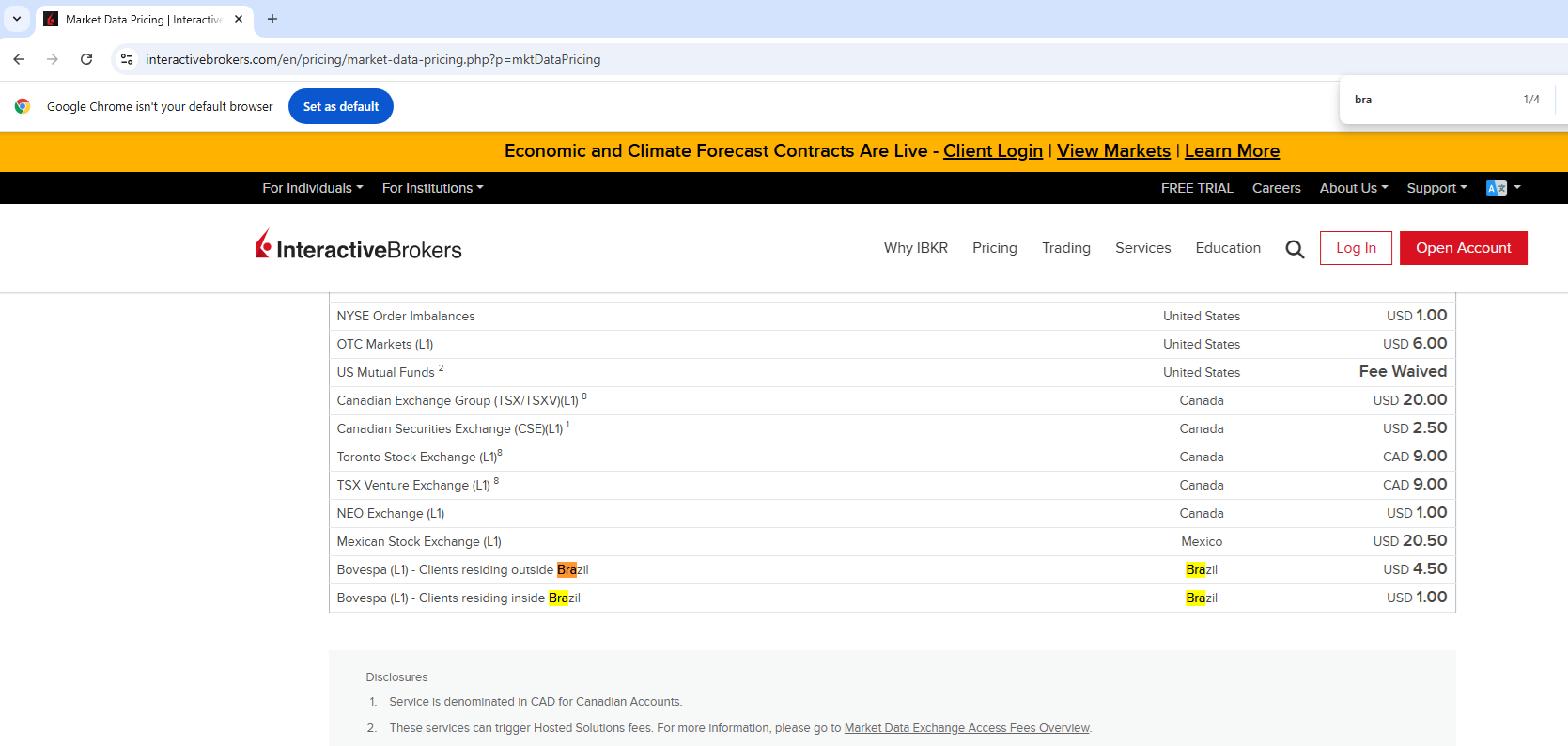1568x746 pixels.
Task: Open the tab search dropdown arrow
Action: (x=17, y=19)
